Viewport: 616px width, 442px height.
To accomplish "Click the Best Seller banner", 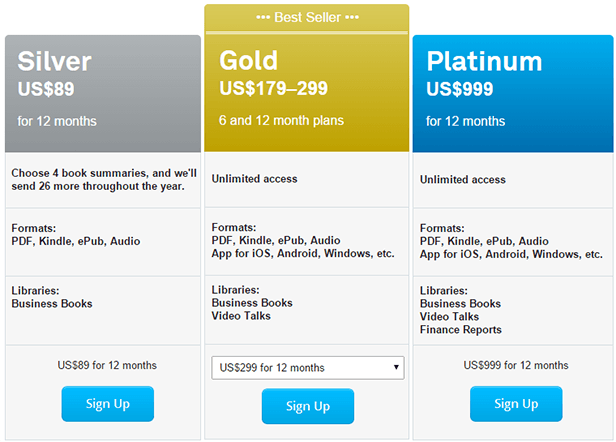I will (x=307, y=18).
